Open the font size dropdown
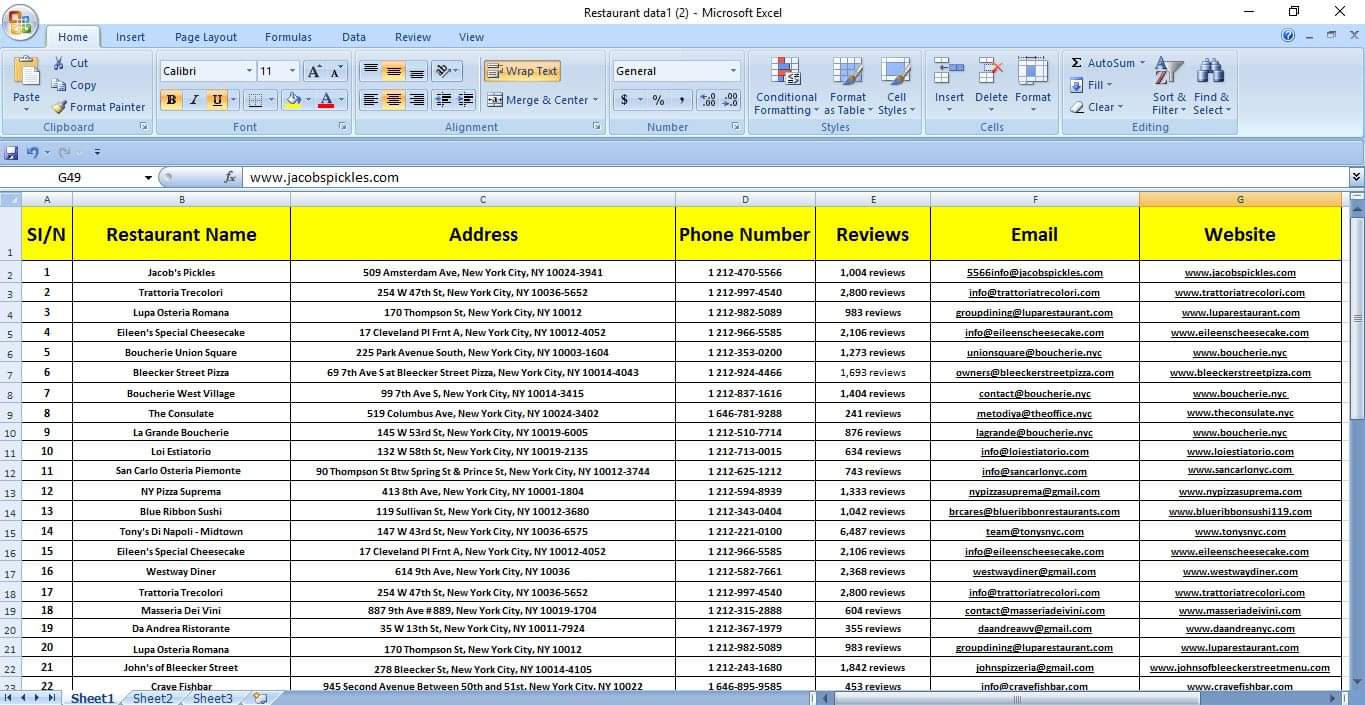1365x705 pixels. (x=292, y=71)
